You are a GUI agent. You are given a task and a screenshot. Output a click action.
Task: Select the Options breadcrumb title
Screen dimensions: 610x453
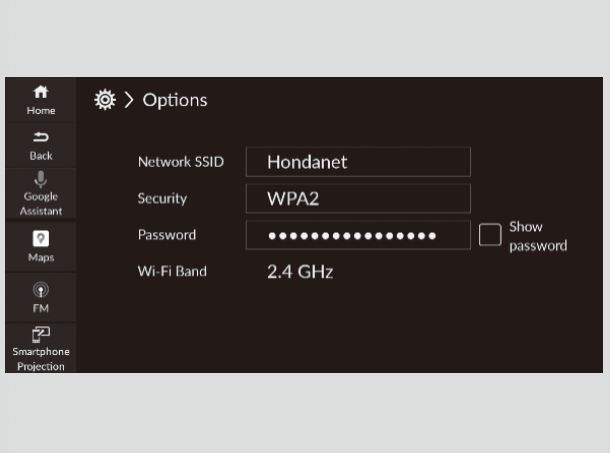175,100
